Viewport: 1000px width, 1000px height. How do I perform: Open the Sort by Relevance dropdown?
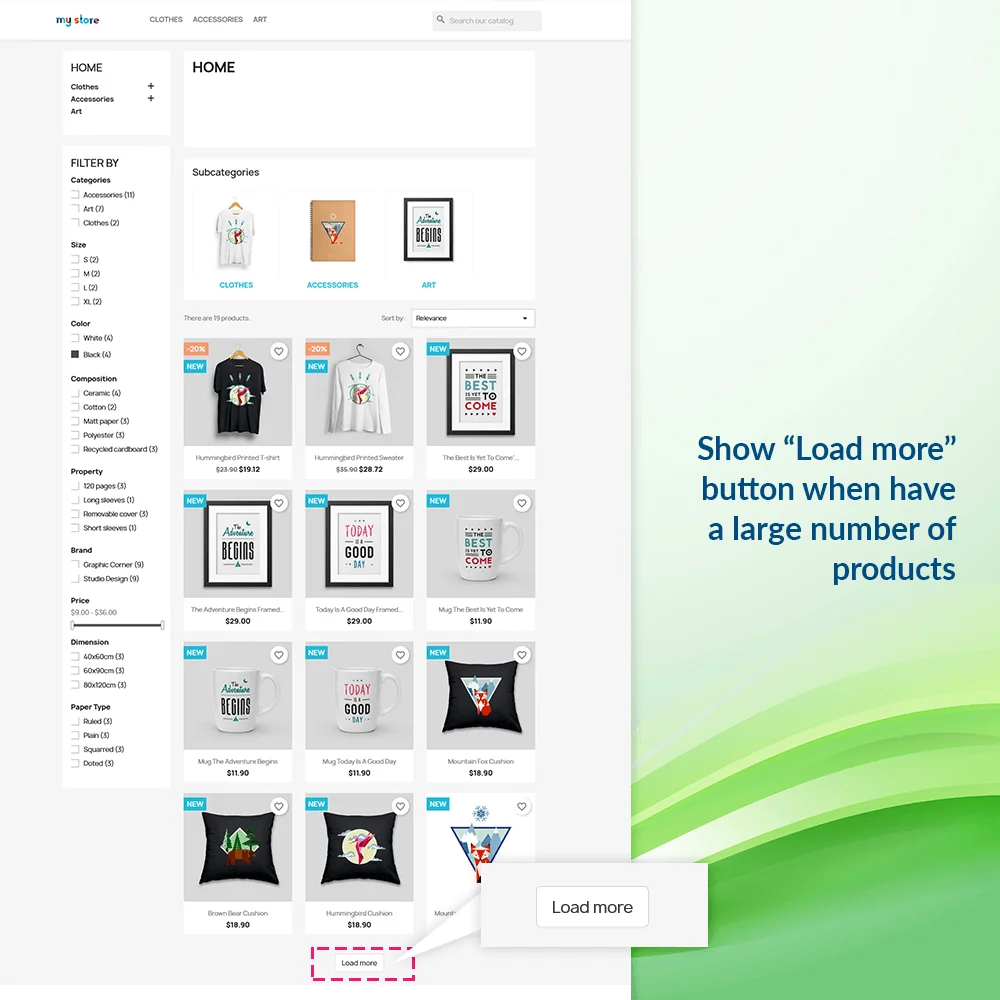coord(472,318)
